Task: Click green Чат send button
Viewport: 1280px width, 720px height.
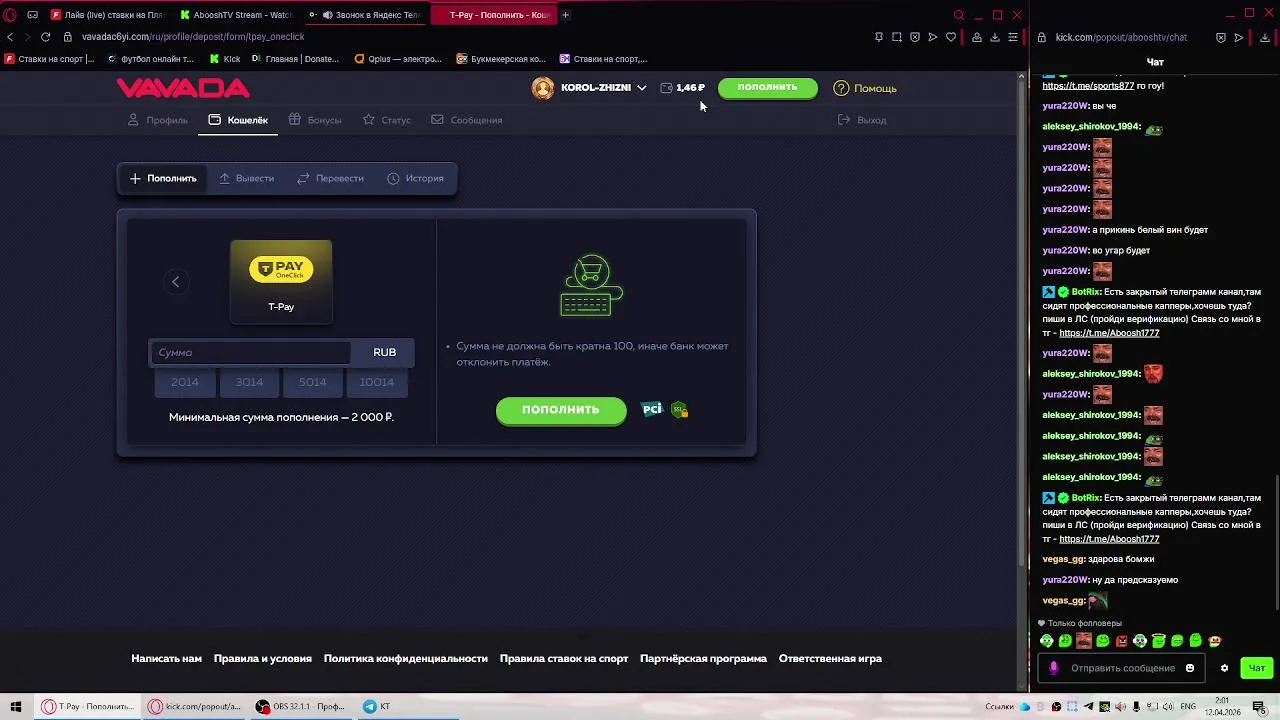Action: 1257,668
